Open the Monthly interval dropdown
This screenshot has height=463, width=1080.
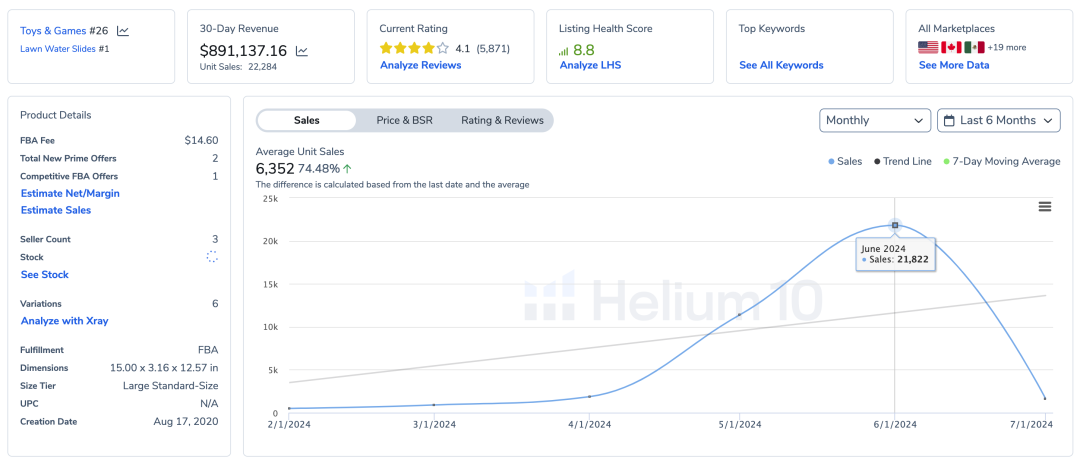click(875, 120)
